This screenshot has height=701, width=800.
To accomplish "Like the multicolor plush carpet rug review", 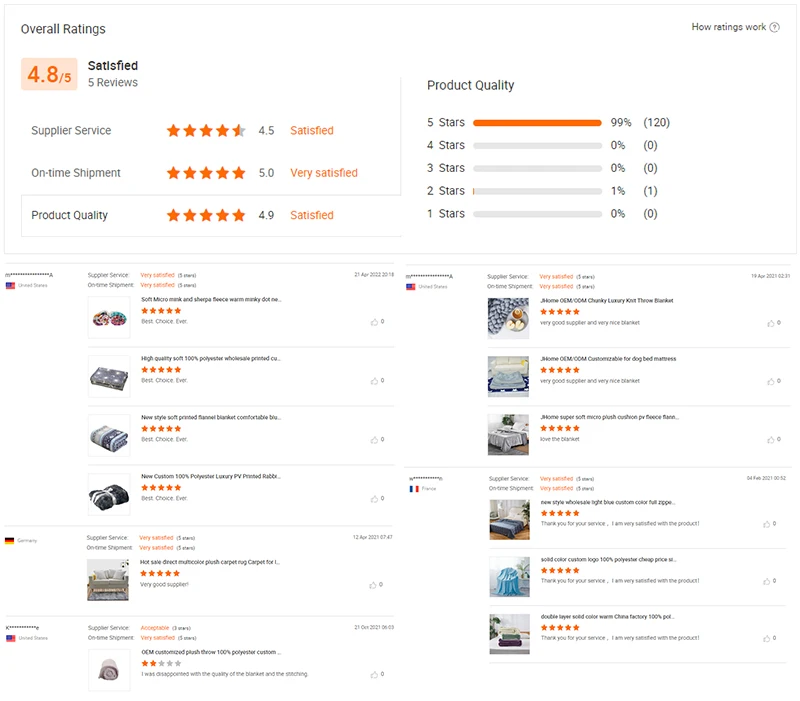I will click(375, 584).
